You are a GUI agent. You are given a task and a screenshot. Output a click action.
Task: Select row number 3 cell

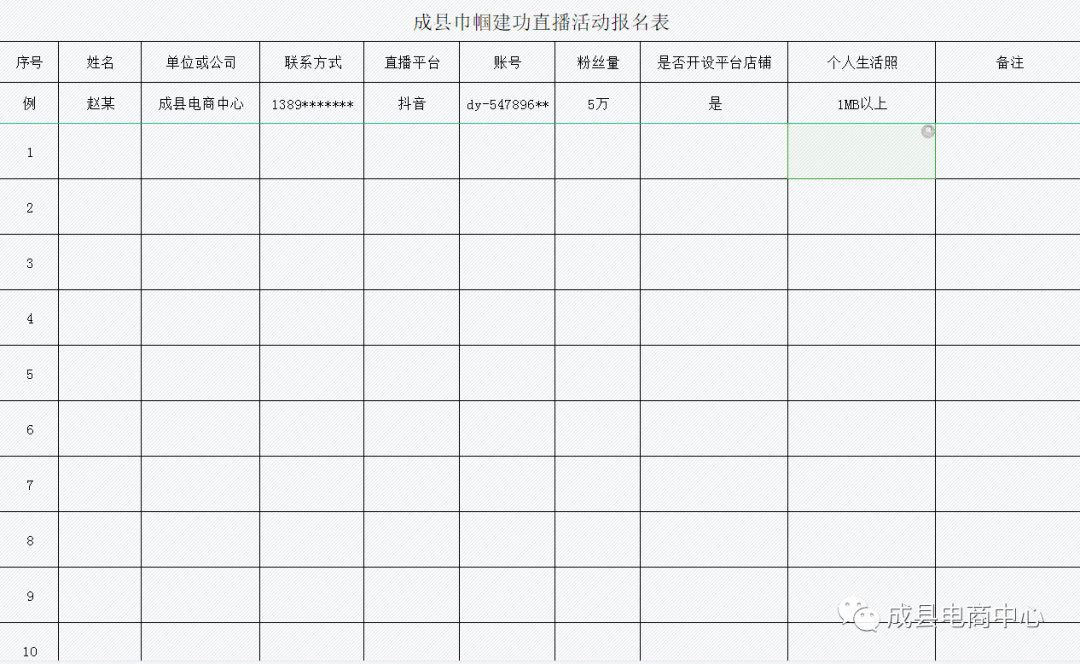click(29, 262)
